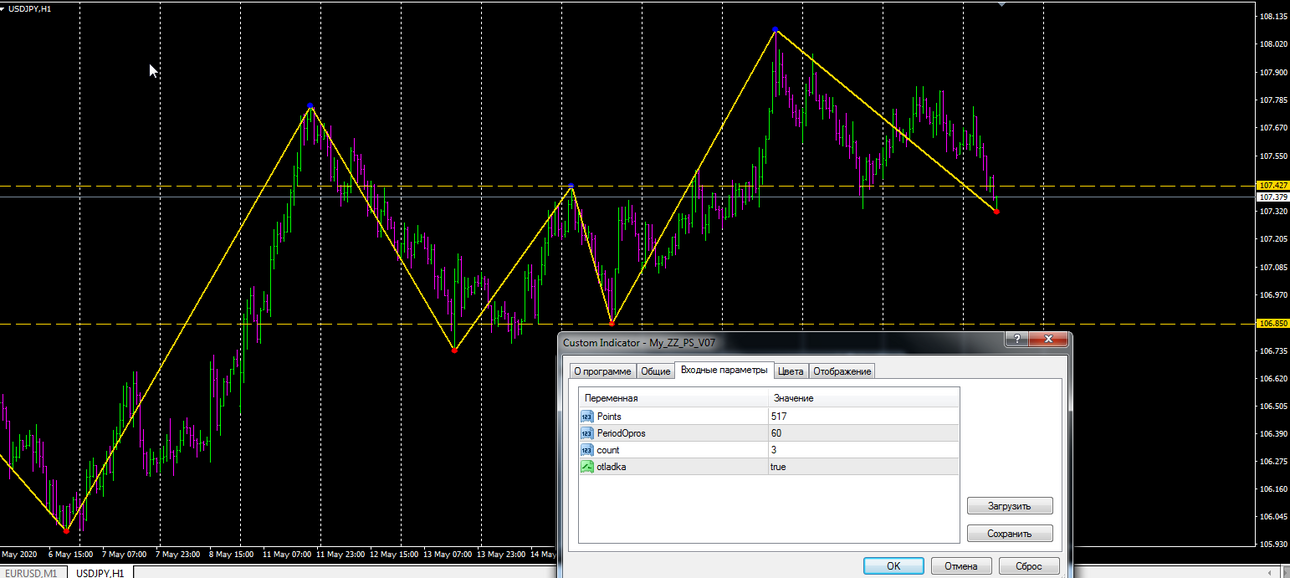This screenshot has height=578, width=1290.
Task: Click the orange 106.850 price level label
Action: (x=1273, y=324)
